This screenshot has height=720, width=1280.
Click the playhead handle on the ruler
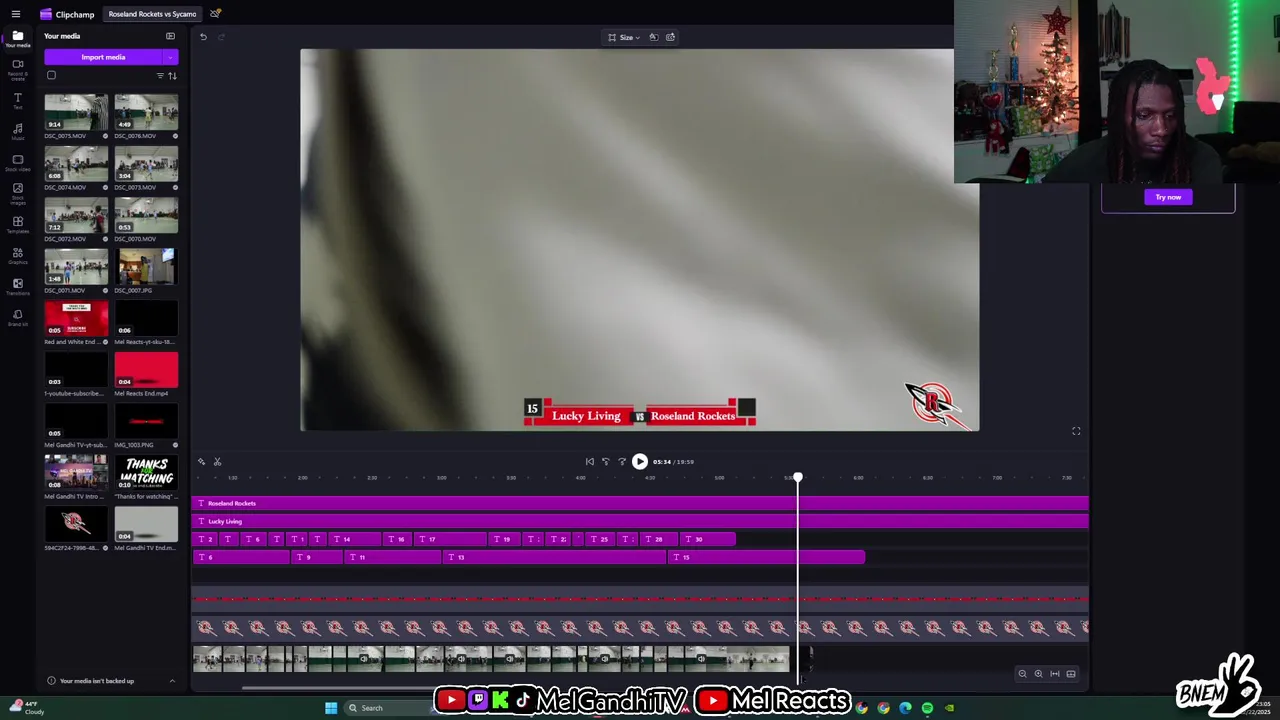798,478
